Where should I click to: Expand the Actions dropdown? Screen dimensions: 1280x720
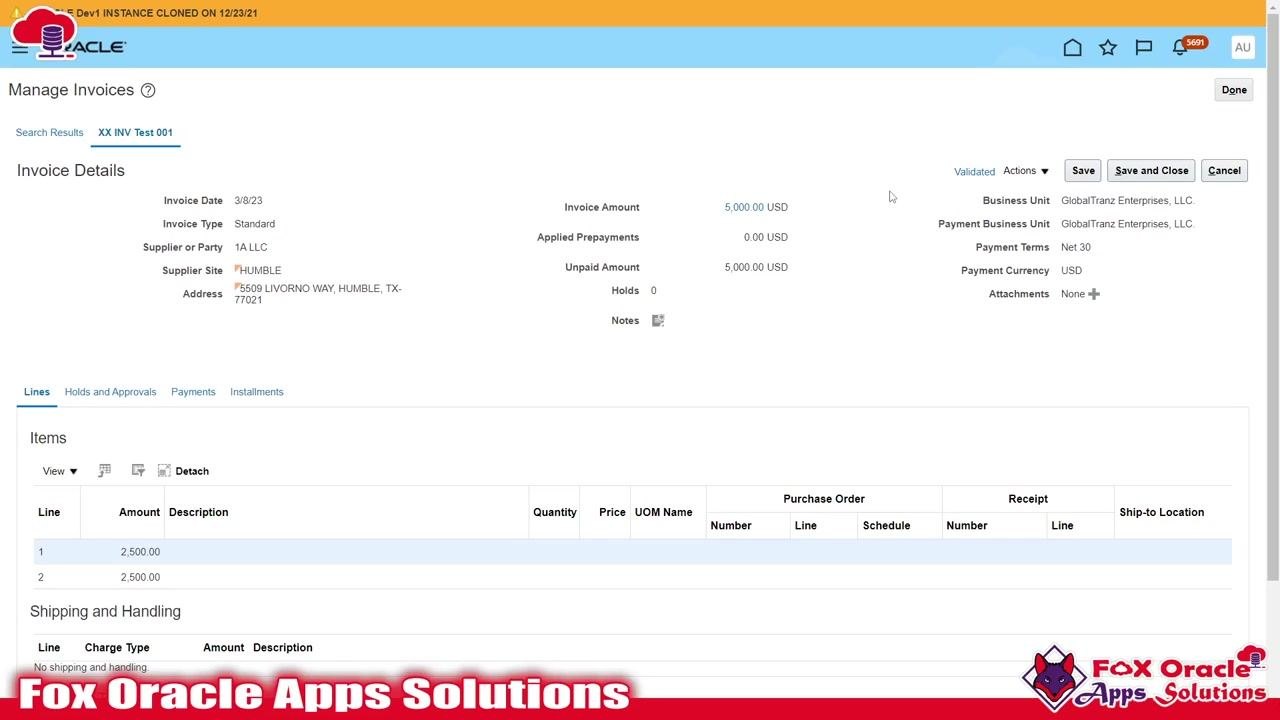coord(1026,171)
